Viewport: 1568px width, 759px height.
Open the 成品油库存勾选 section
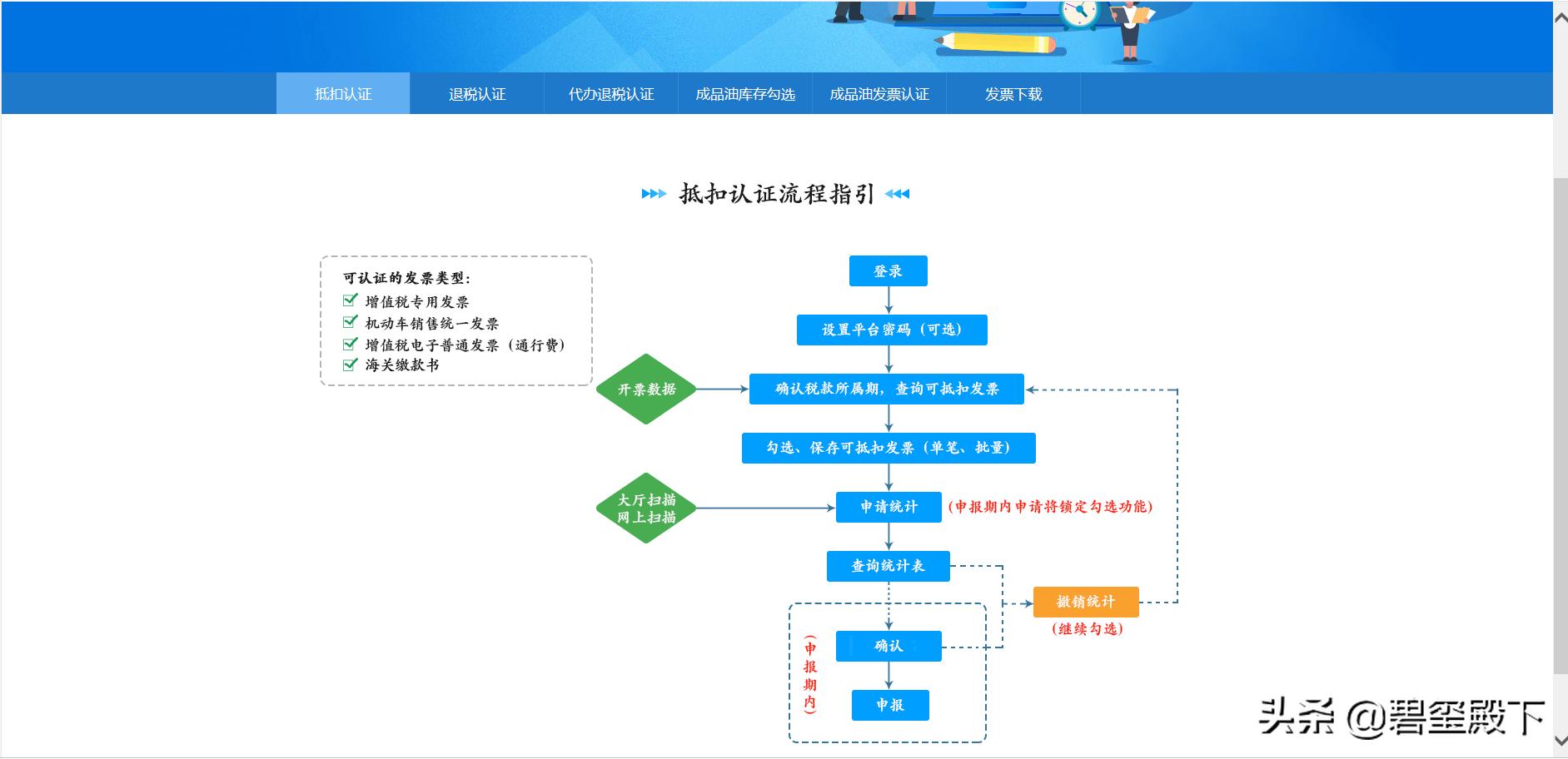(x=745, y=93)
